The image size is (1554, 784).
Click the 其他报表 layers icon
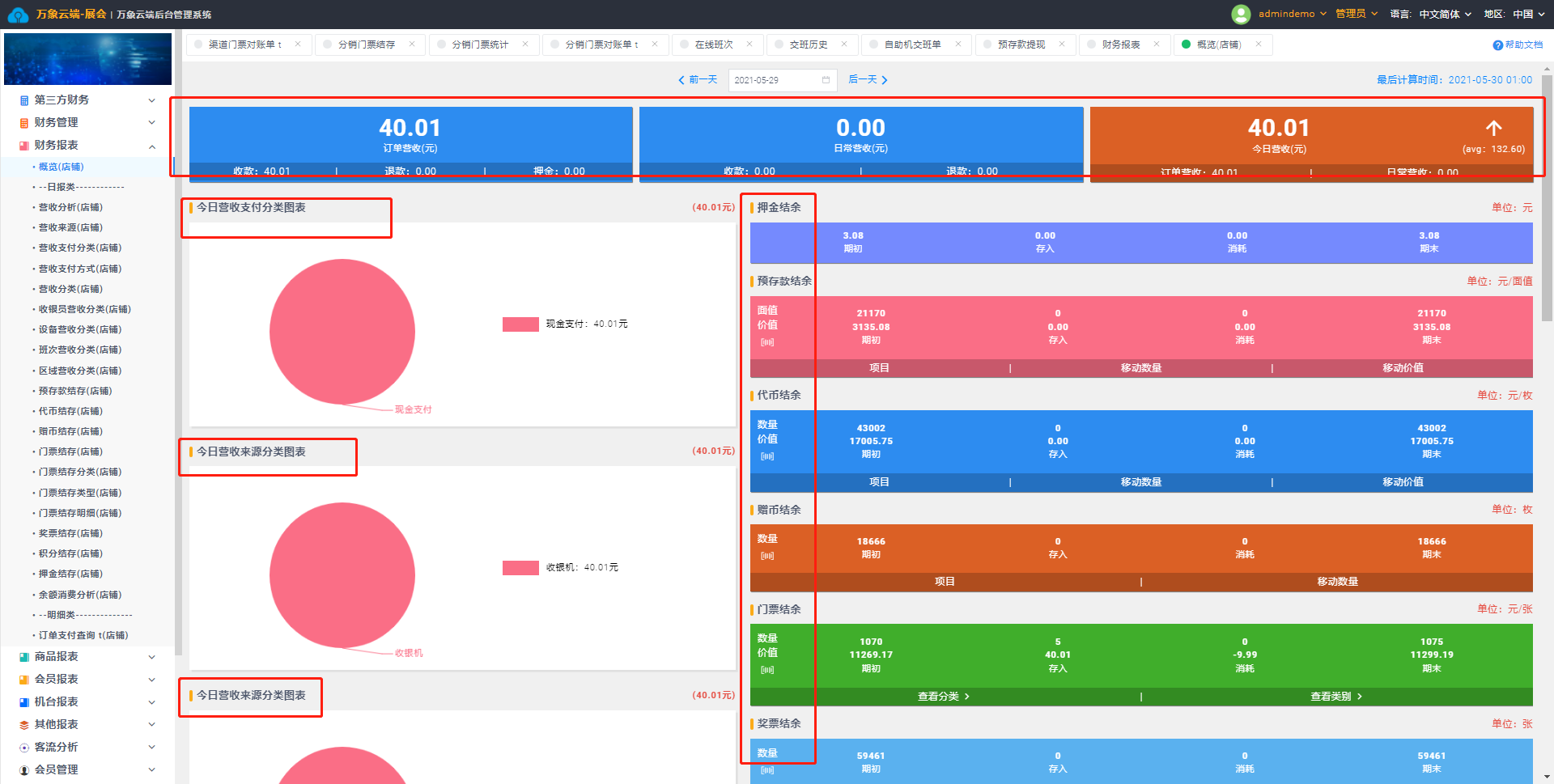(x=24, y=725)
